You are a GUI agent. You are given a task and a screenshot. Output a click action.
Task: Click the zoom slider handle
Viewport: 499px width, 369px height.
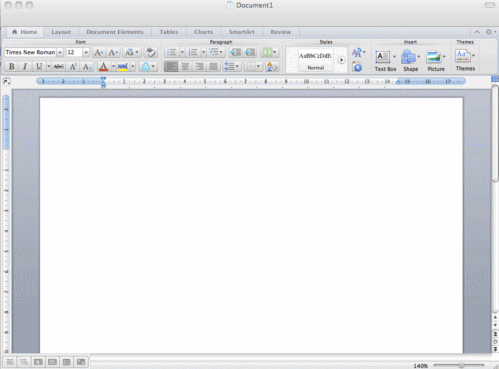tap(462, 365)
